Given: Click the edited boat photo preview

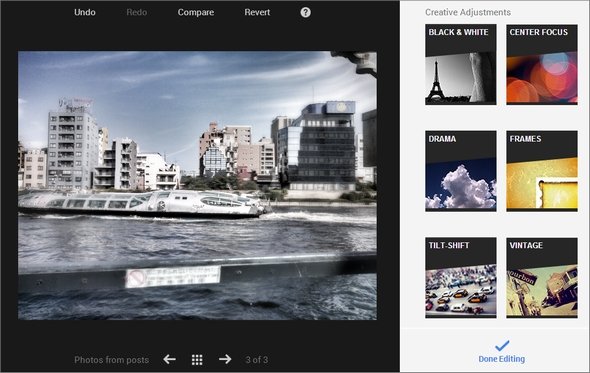Looking at the screenshot, I should pyautogui.click(x=197, y=186).
